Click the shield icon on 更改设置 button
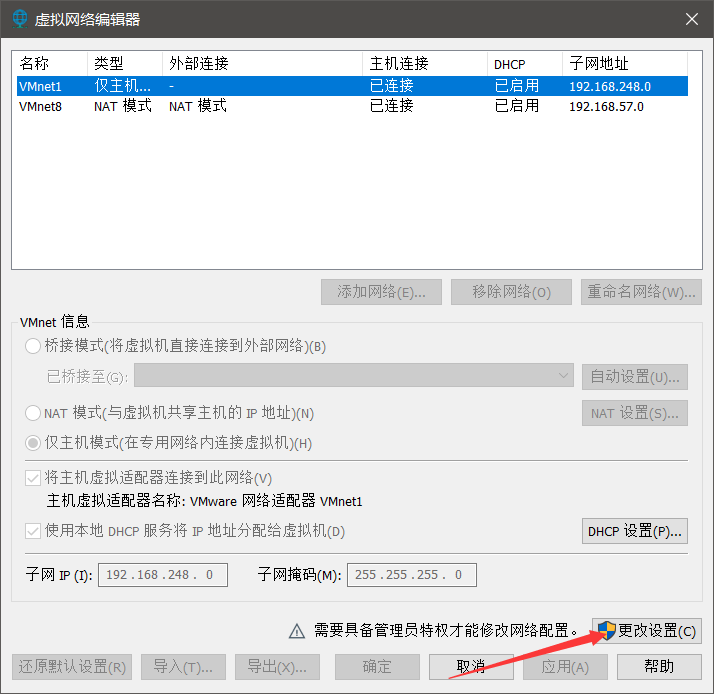714x694 pixels. coord(607,631)
